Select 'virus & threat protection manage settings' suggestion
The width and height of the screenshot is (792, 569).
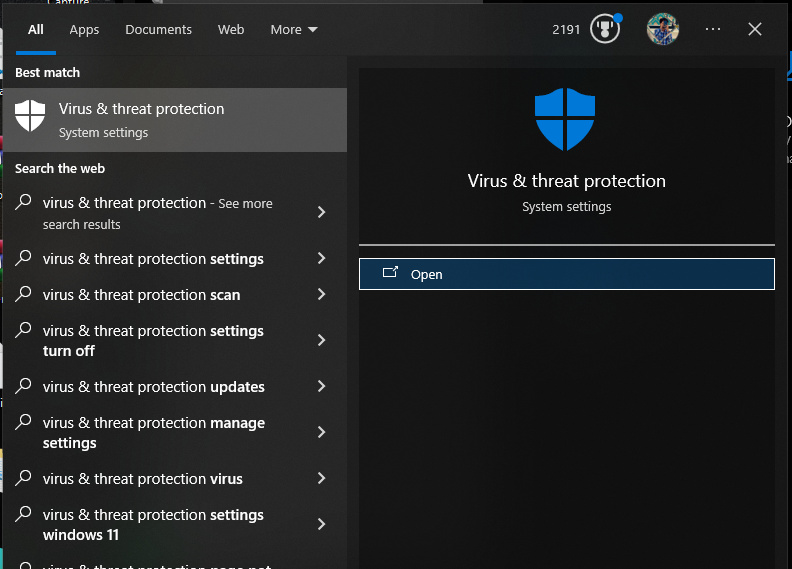[x=153, y=433]
